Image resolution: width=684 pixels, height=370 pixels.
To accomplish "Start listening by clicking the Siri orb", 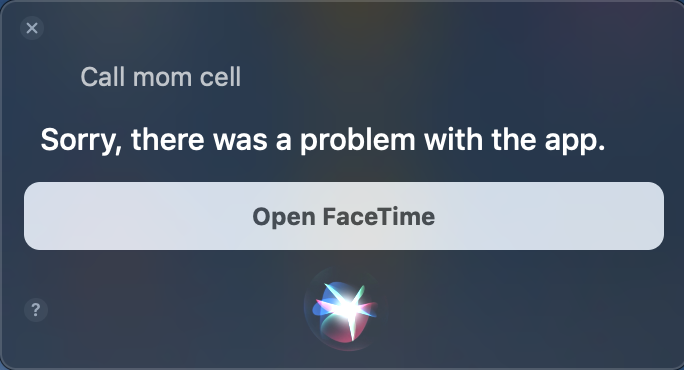I will pos(345,310).
